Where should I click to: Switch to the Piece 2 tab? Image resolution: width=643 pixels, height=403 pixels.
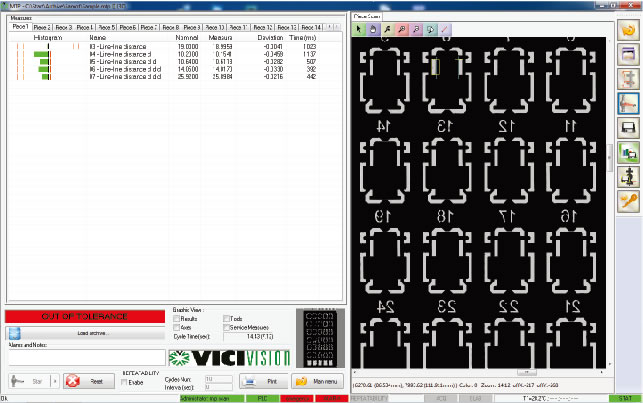point(42,27)
